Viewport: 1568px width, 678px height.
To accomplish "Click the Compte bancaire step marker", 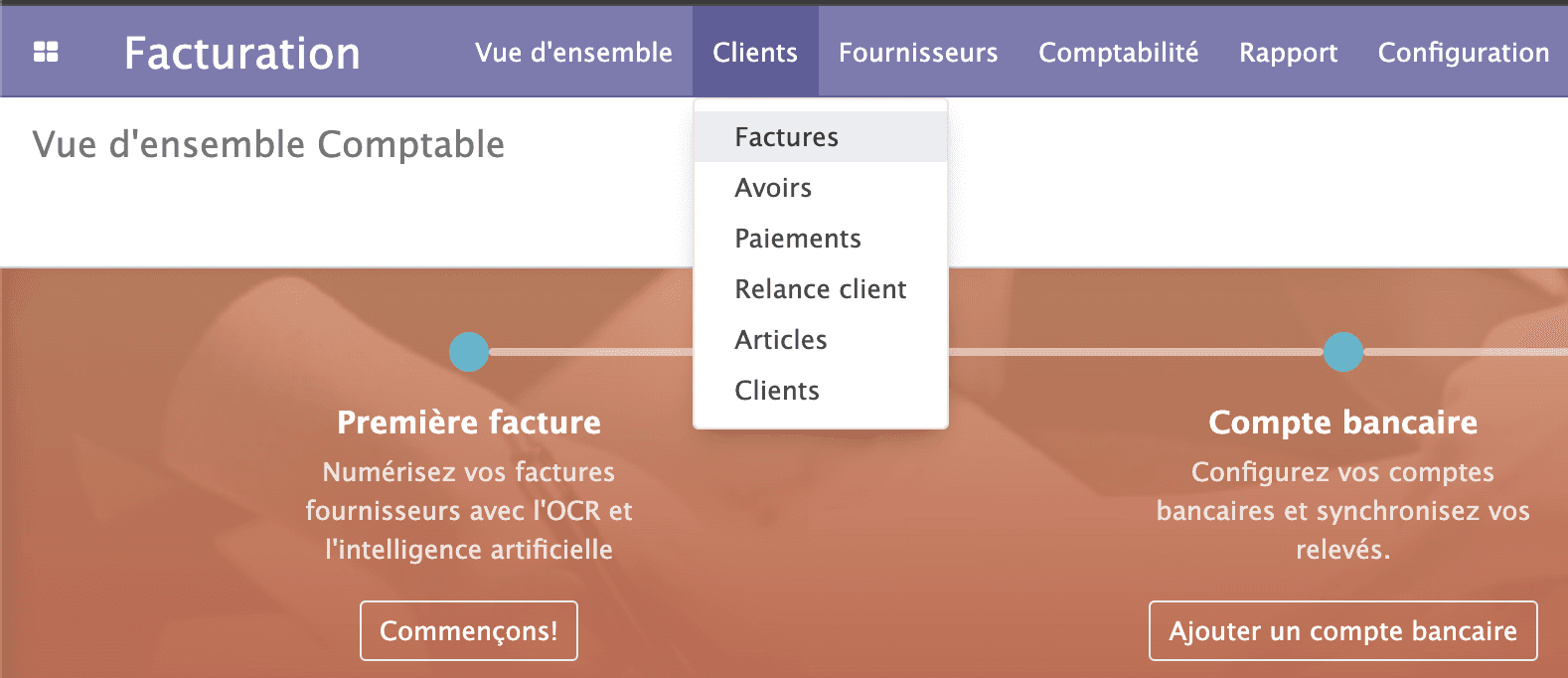I will 1342,352.
